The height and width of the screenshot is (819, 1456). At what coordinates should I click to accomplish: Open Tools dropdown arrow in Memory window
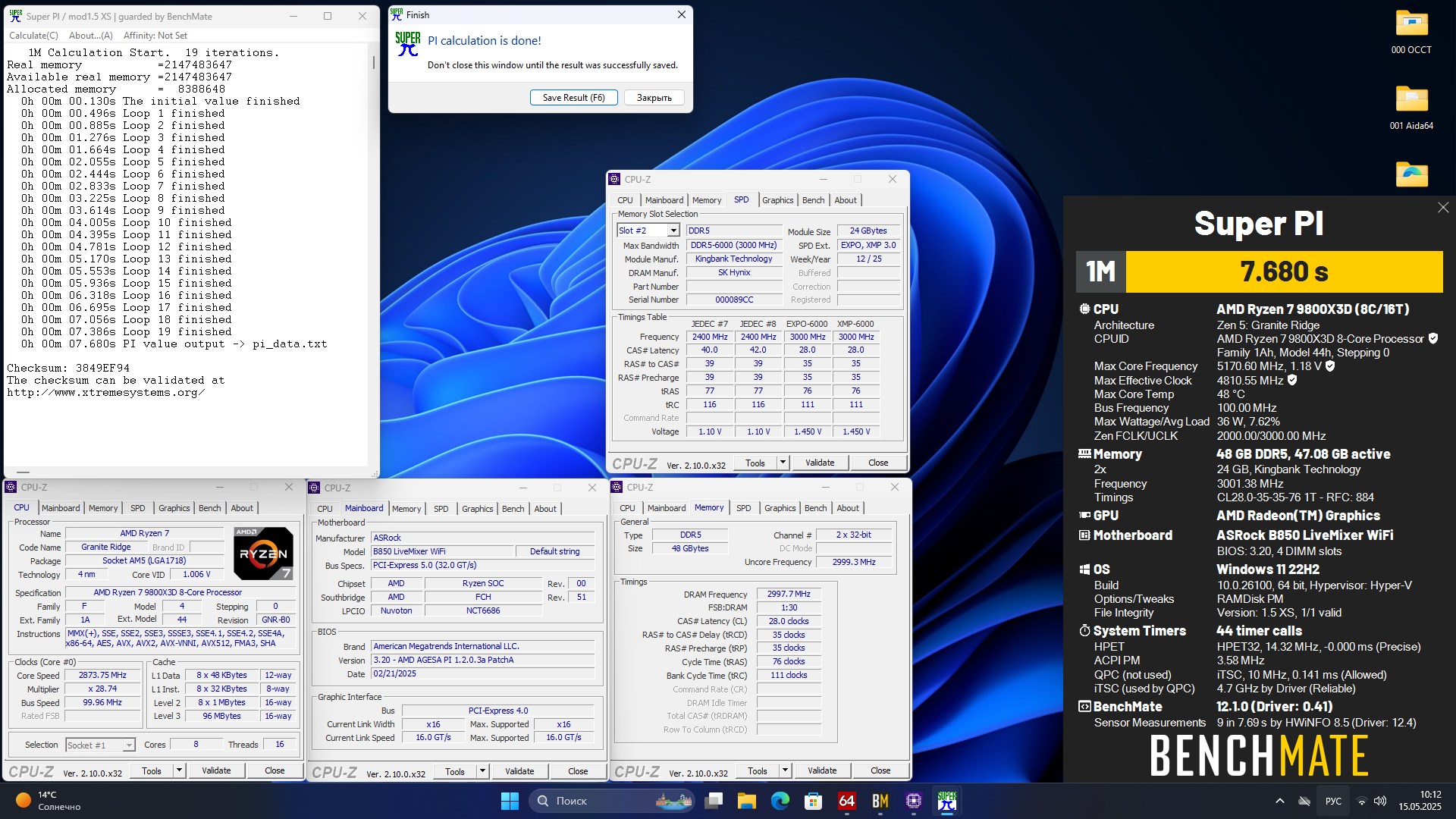click(x=785, y=770)
